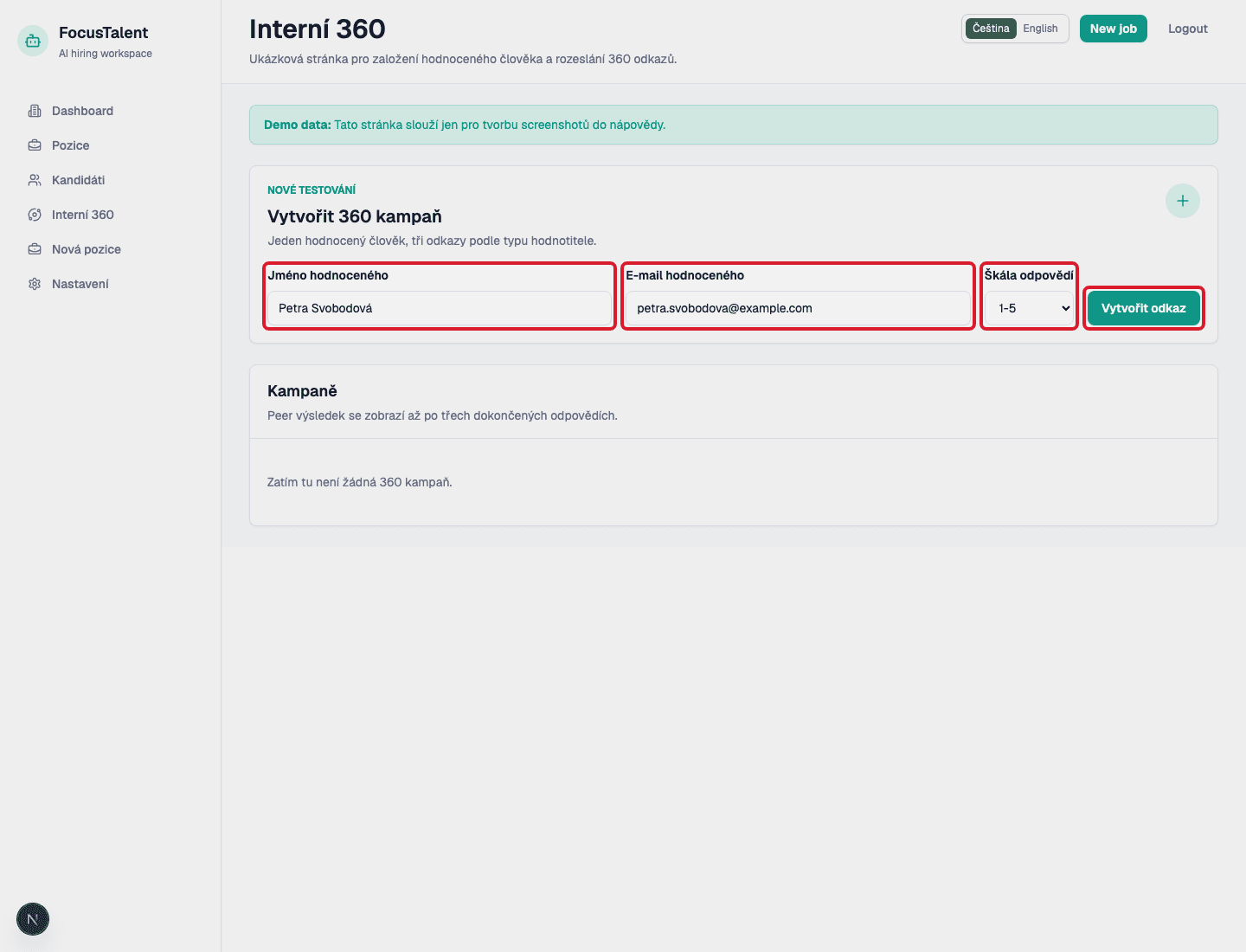Screen dimensions: 1246x952
Task: Focus the E-mail hodnoceného input field
Action: (798, 308)
